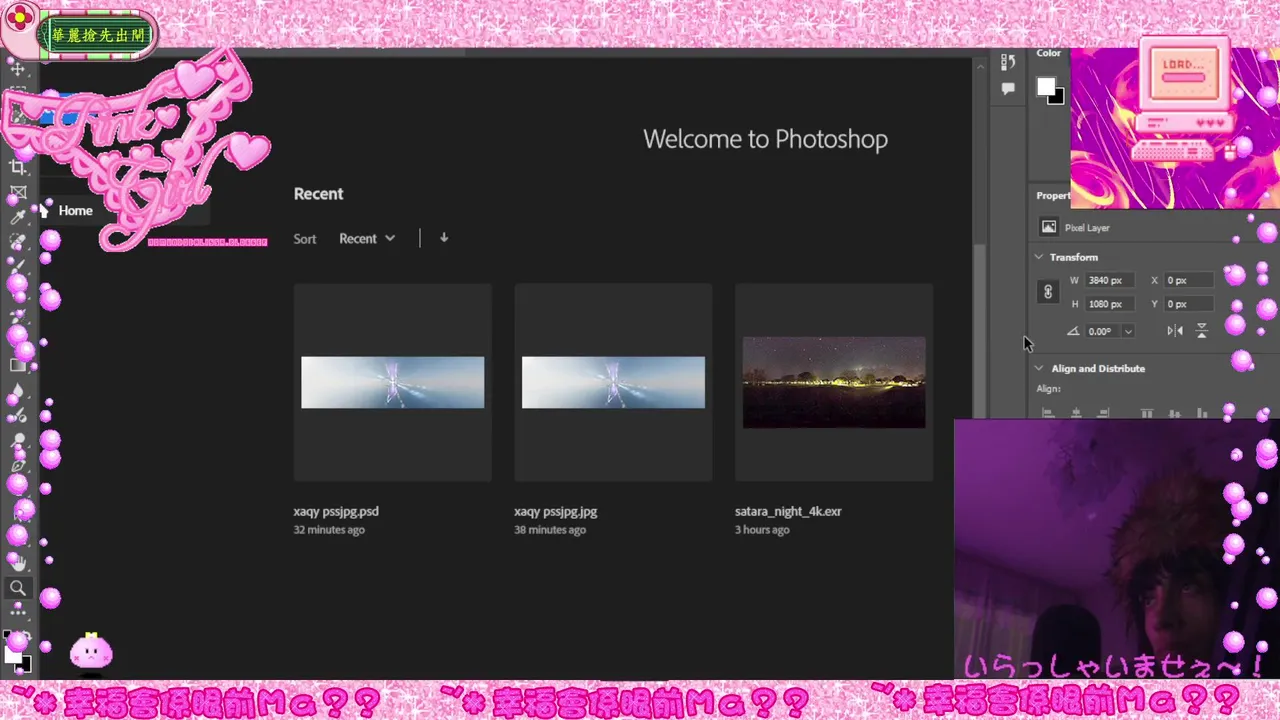Viewport: 1280px width, 720px height.
Task: Toggle the width-height link constraint
Action: pos(1048,292)
